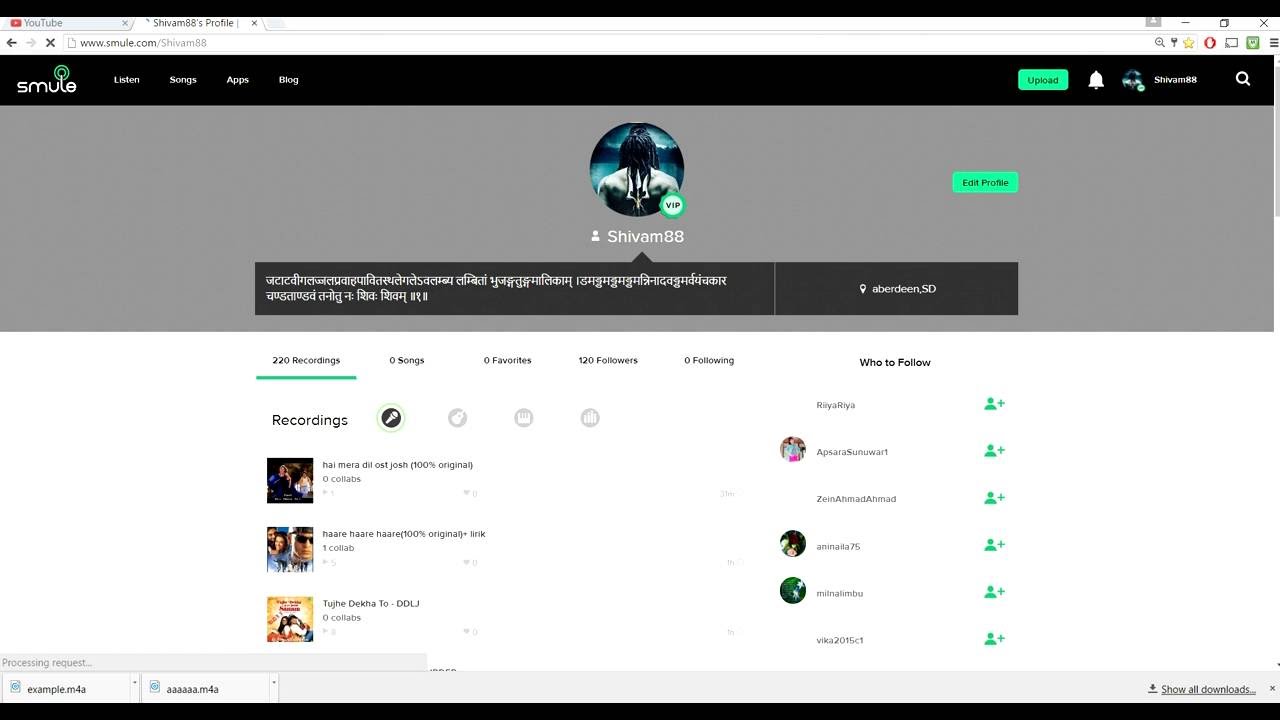Click the green extension icon
Screen dimensions: 1280x720
coord(1252,43)
